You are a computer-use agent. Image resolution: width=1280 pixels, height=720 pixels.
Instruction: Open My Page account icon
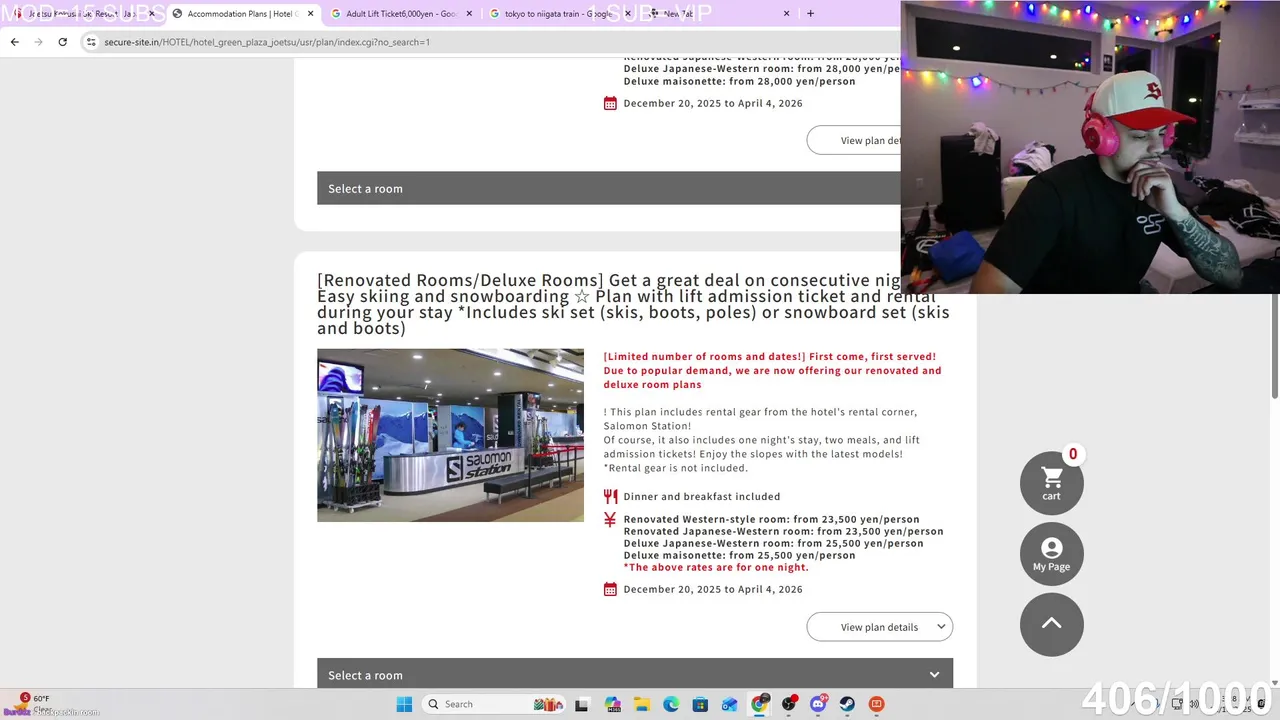point(1051,554)
